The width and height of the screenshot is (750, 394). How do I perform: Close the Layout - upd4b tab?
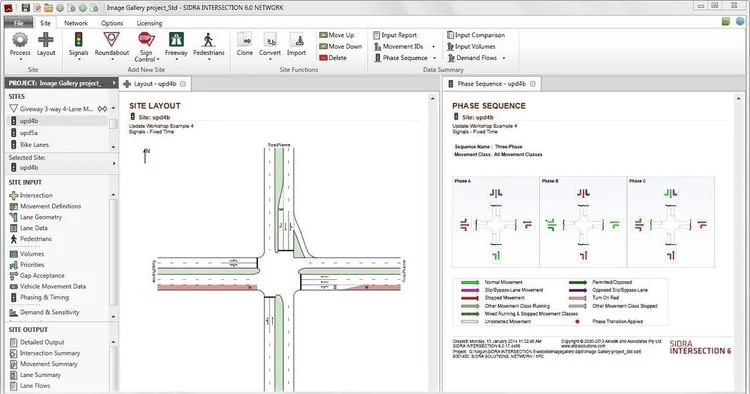click(183, 84)
